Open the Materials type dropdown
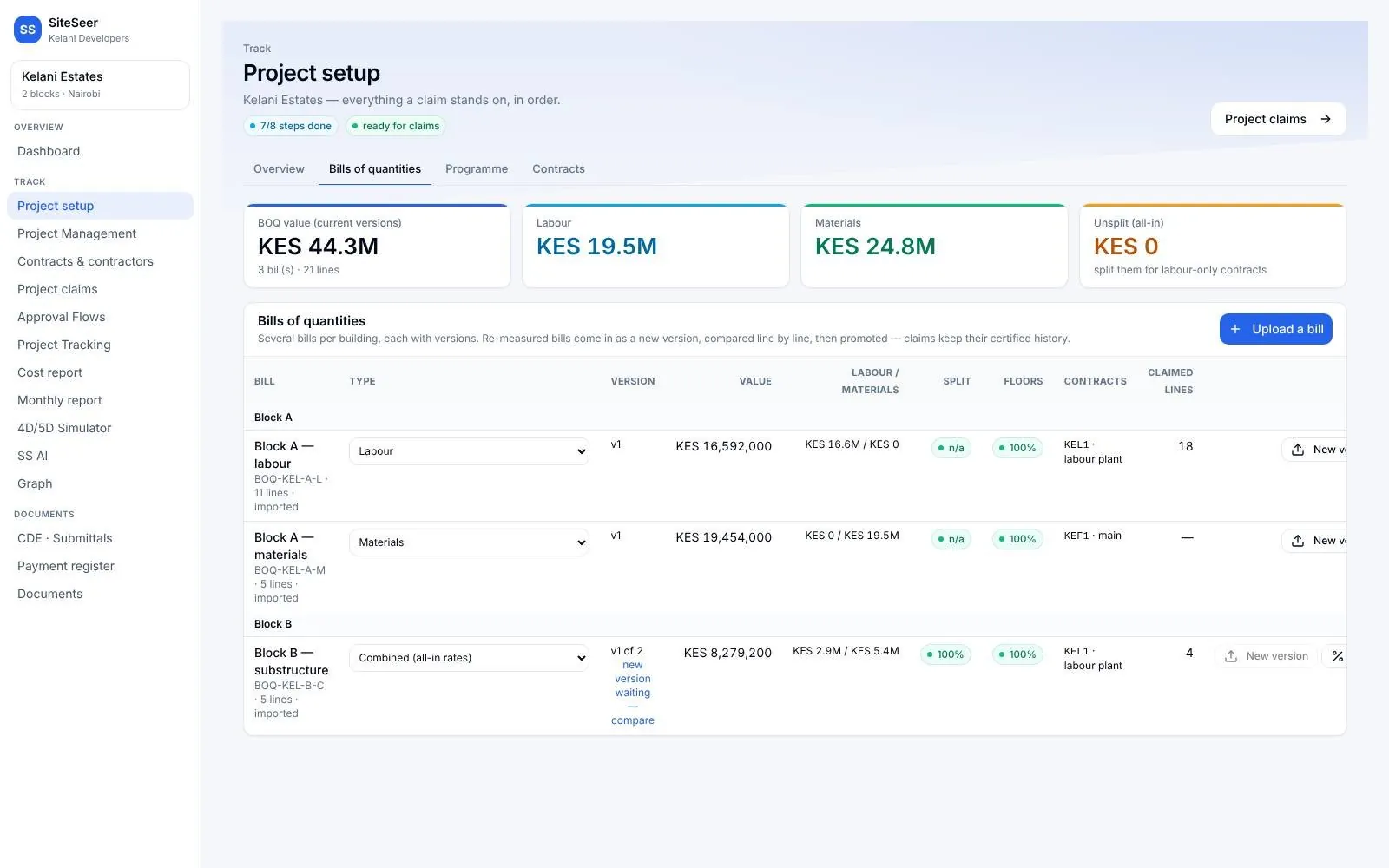The height and width of the screenshot is (868, 1389). click(x=469, y=542)
